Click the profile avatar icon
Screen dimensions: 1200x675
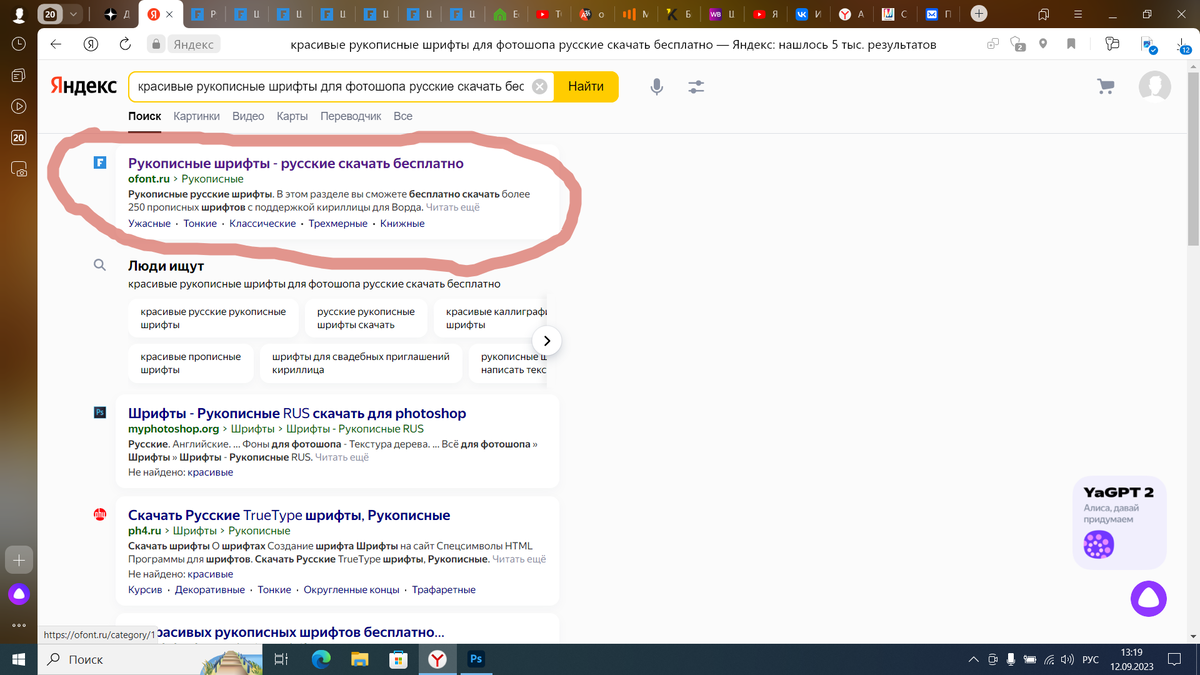pyautogui.click(x=1154, y=86)
